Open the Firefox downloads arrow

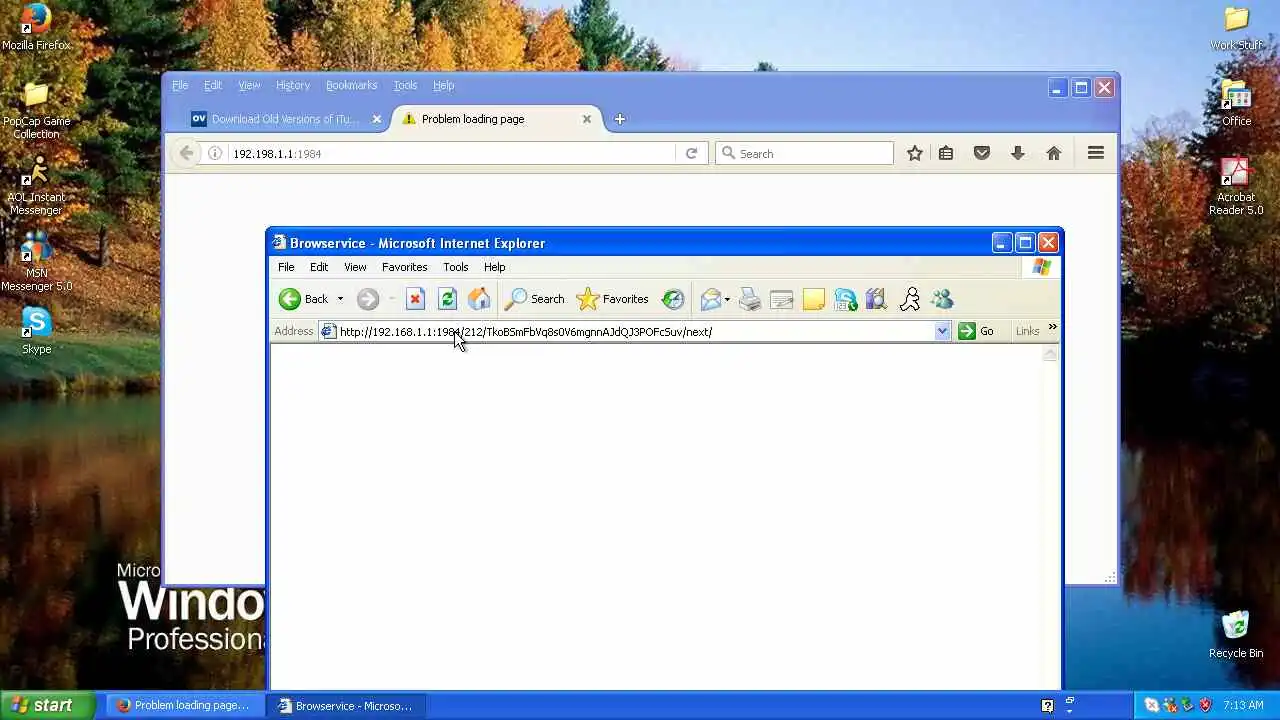click(1018, 153)
